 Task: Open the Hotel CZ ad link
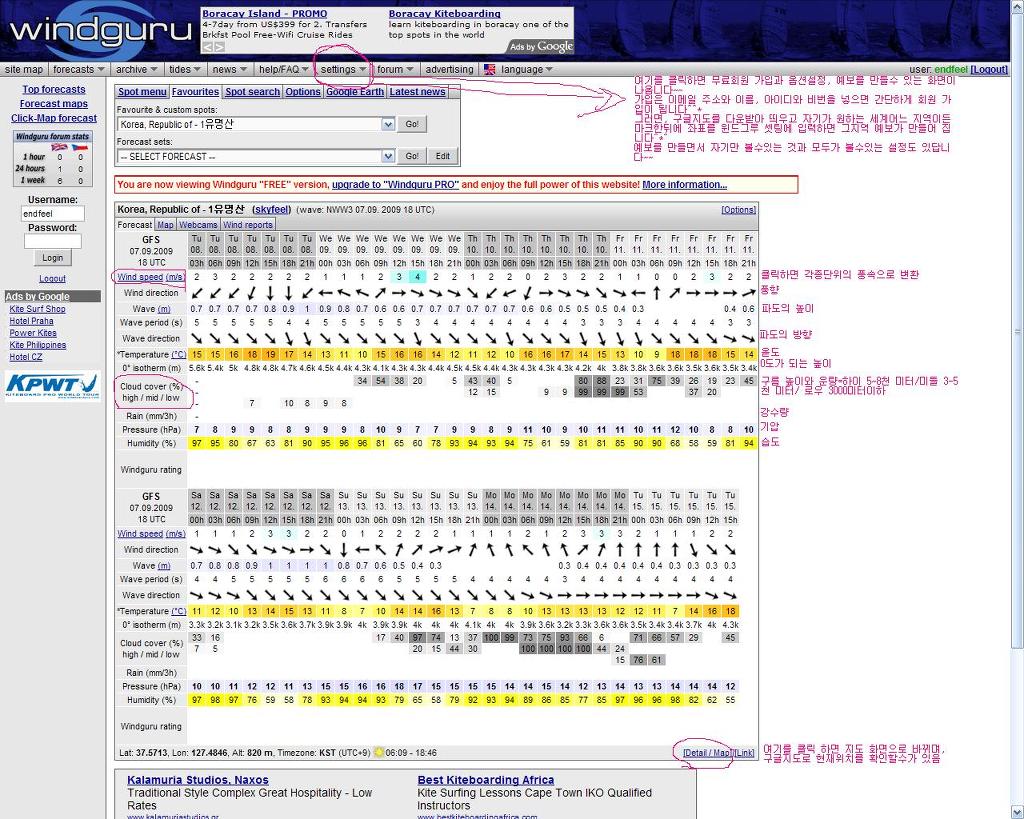[x=25, y=357]
